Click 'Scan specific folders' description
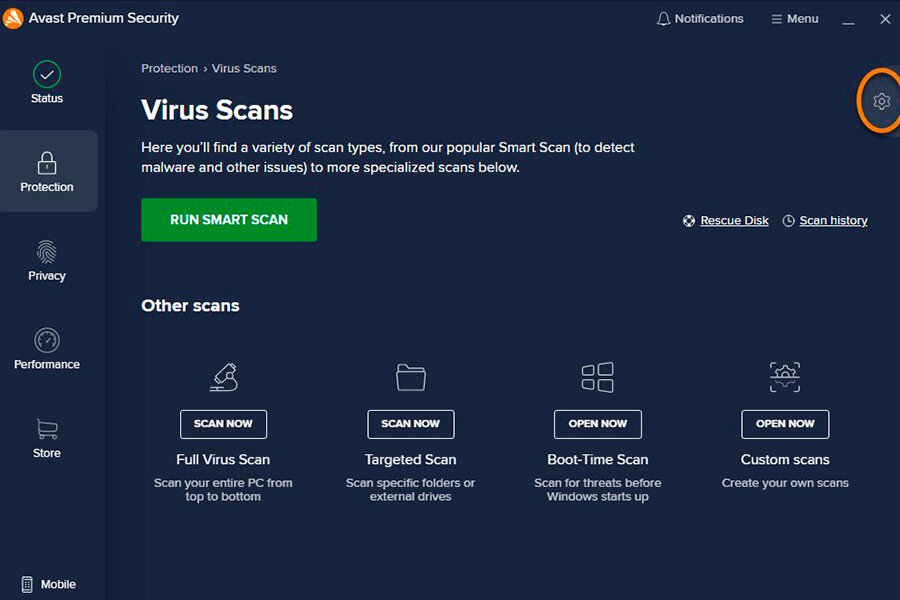 (x=410, y=490)
